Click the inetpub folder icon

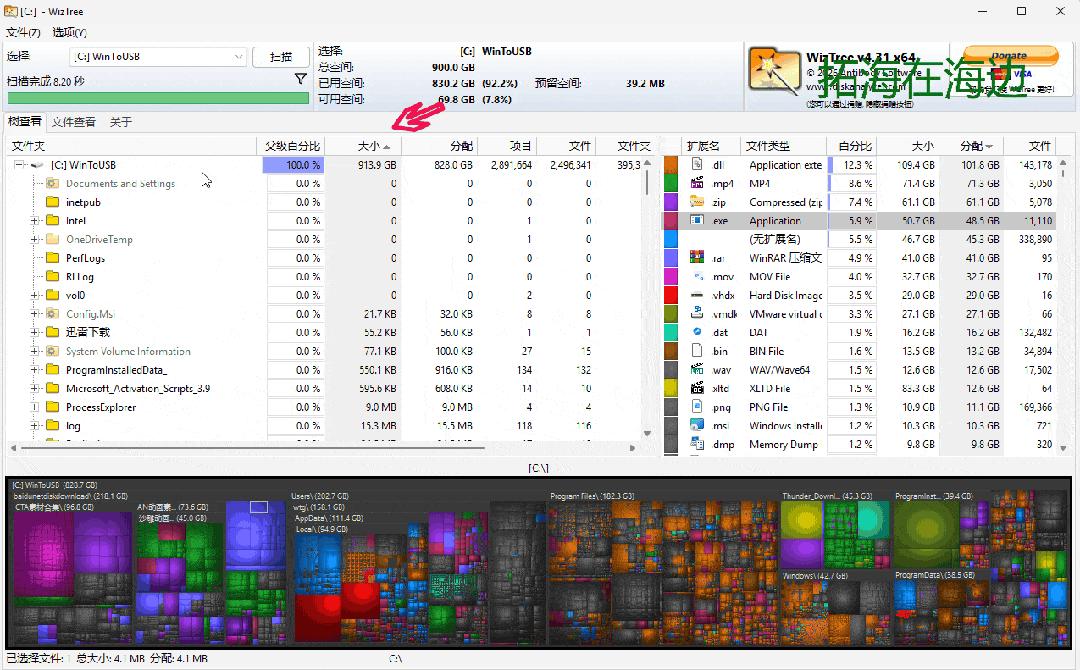[x=52, y=202]
